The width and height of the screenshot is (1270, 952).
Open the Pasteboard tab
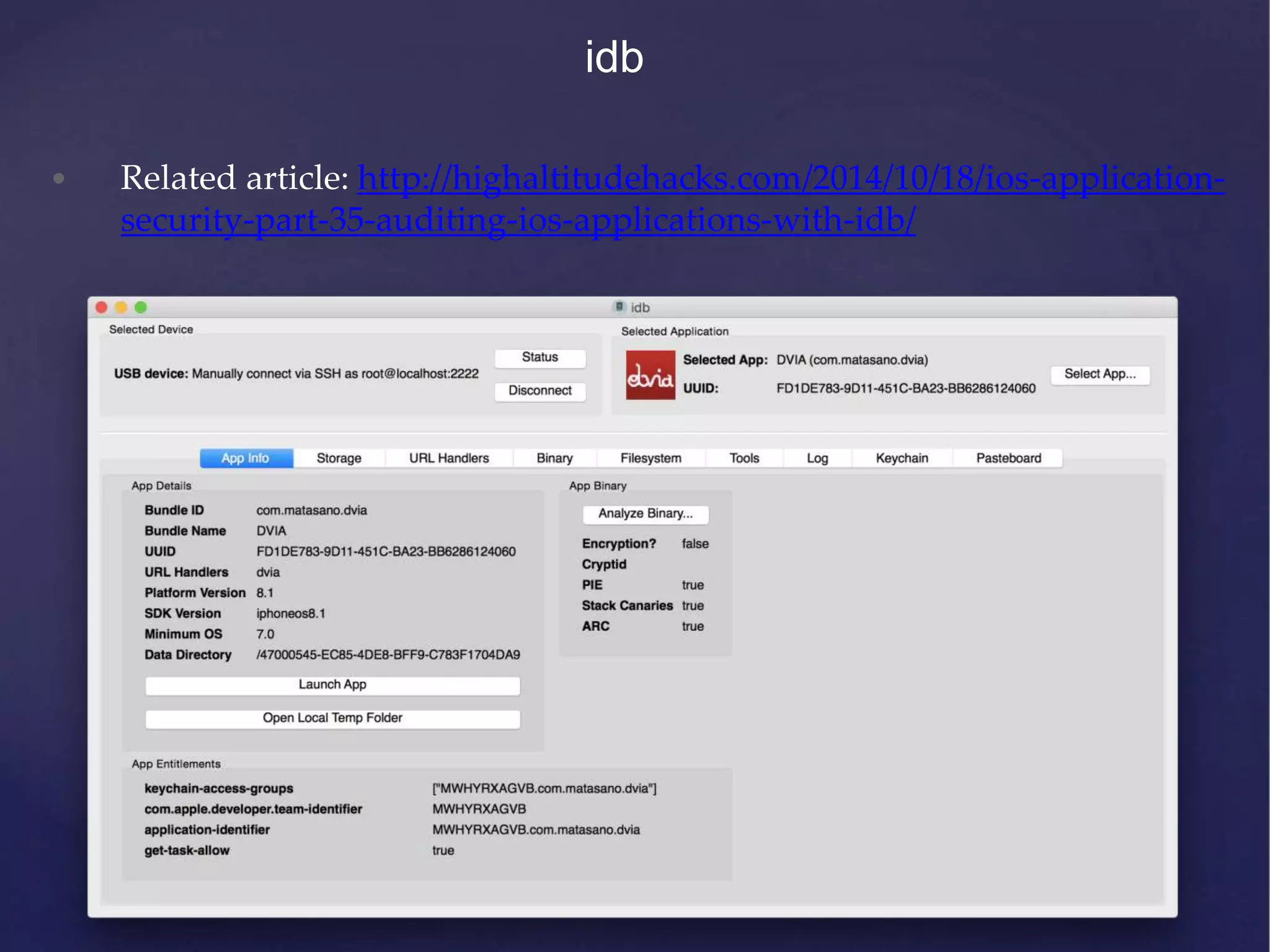click(x=1008, y=458)
